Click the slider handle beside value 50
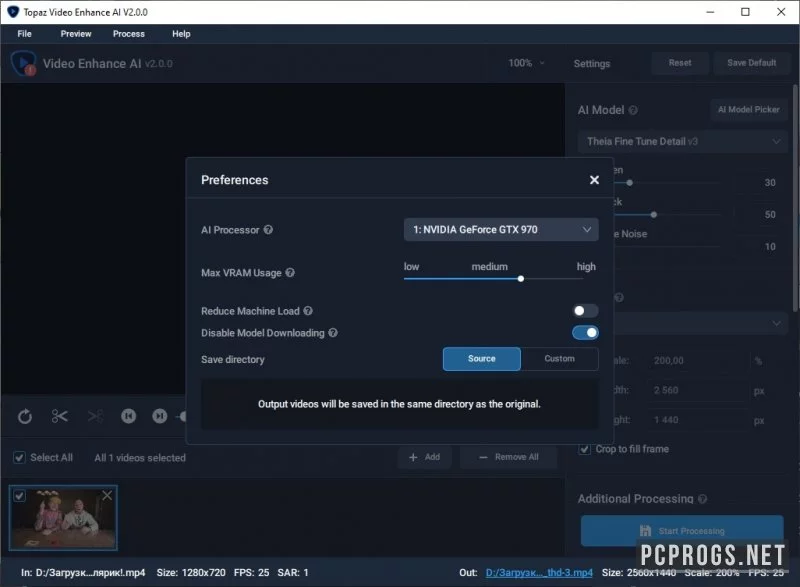This screenshot has height=587, width=800. (654, 215)
